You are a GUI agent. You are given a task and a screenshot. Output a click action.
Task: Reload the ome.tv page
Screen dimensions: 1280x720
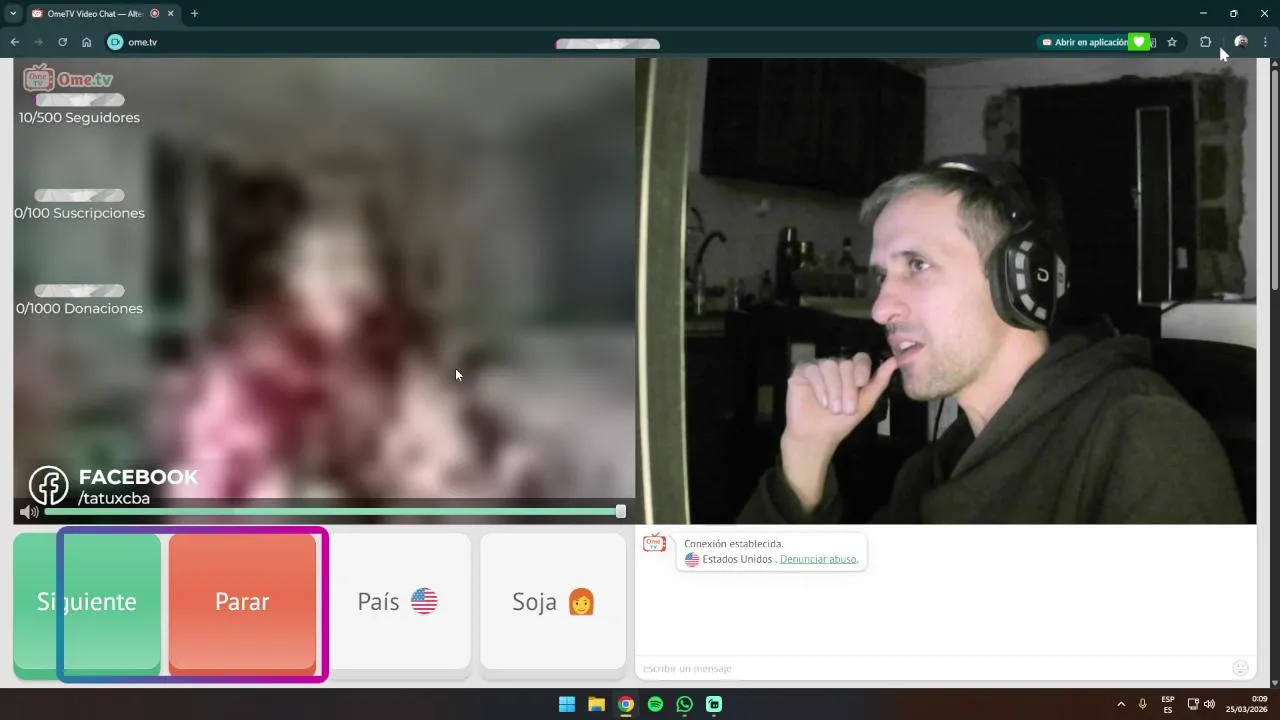[x=62, y=42]
